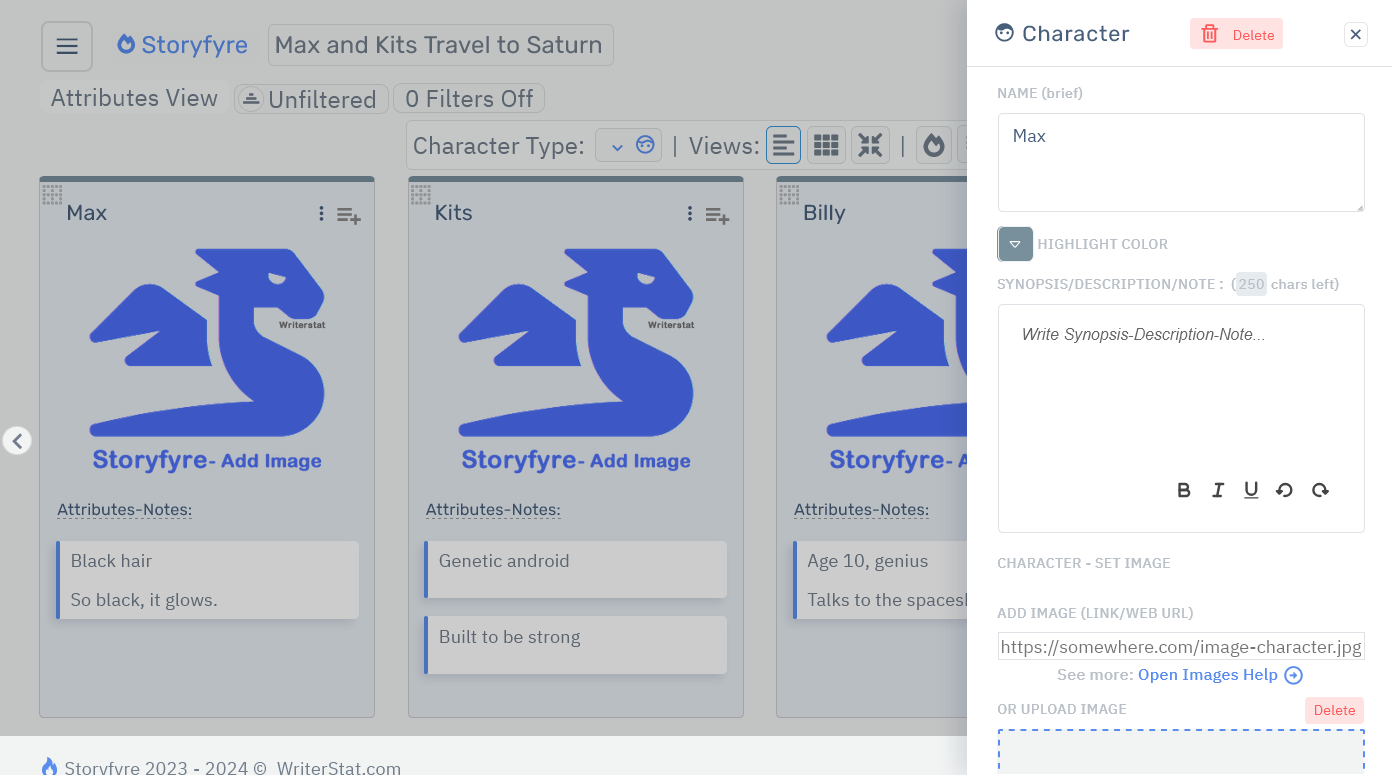
Task: Open the hamburger menu next to Storyfyre logo
Action: [66, 45]
